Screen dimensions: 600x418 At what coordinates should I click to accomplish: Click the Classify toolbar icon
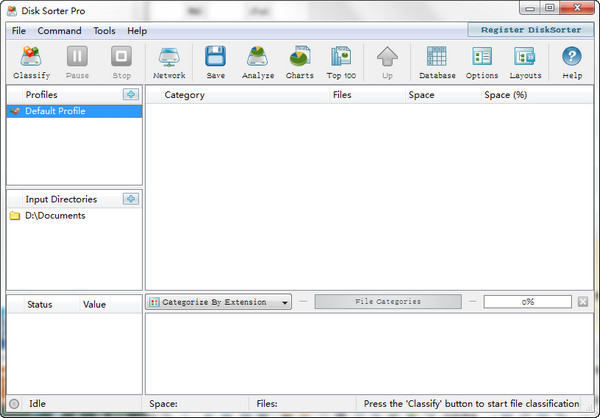coord(32,62)
